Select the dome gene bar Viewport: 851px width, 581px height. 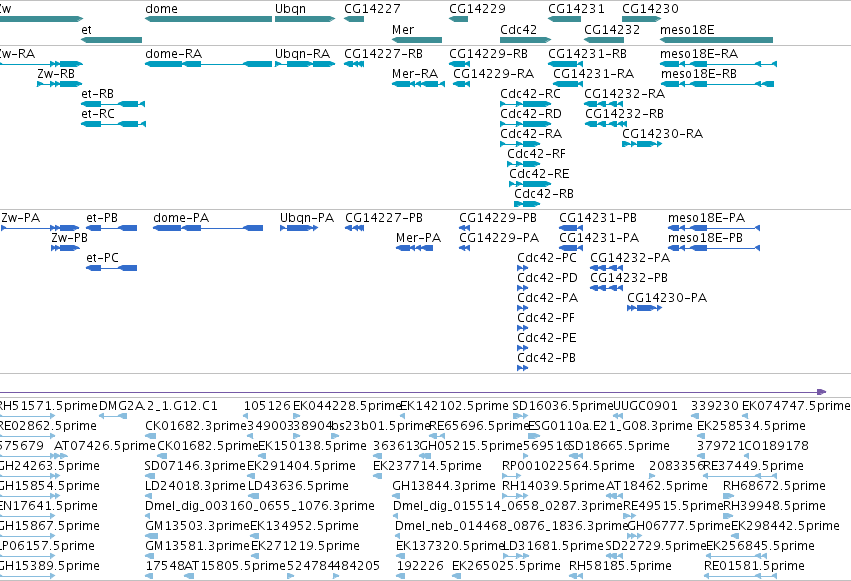point(208,19)
